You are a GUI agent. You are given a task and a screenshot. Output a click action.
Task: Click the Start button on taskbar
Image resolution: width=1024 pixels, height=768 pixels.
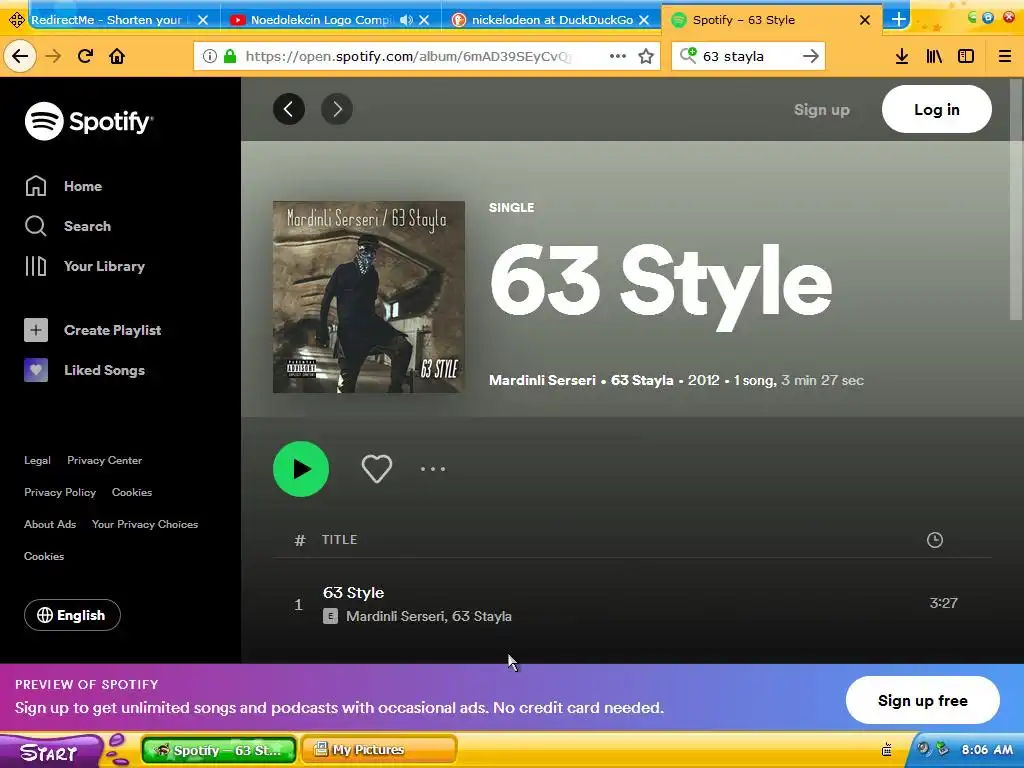pyautogui.click(x=49, y=752)
